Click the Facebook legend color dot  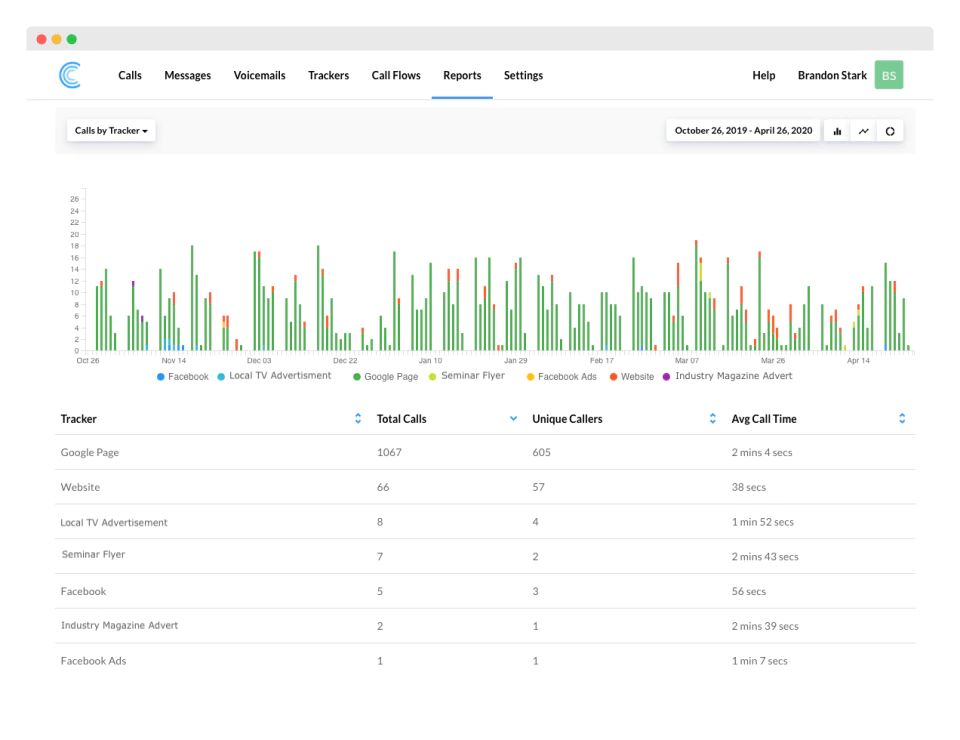(x=160, y=377)
